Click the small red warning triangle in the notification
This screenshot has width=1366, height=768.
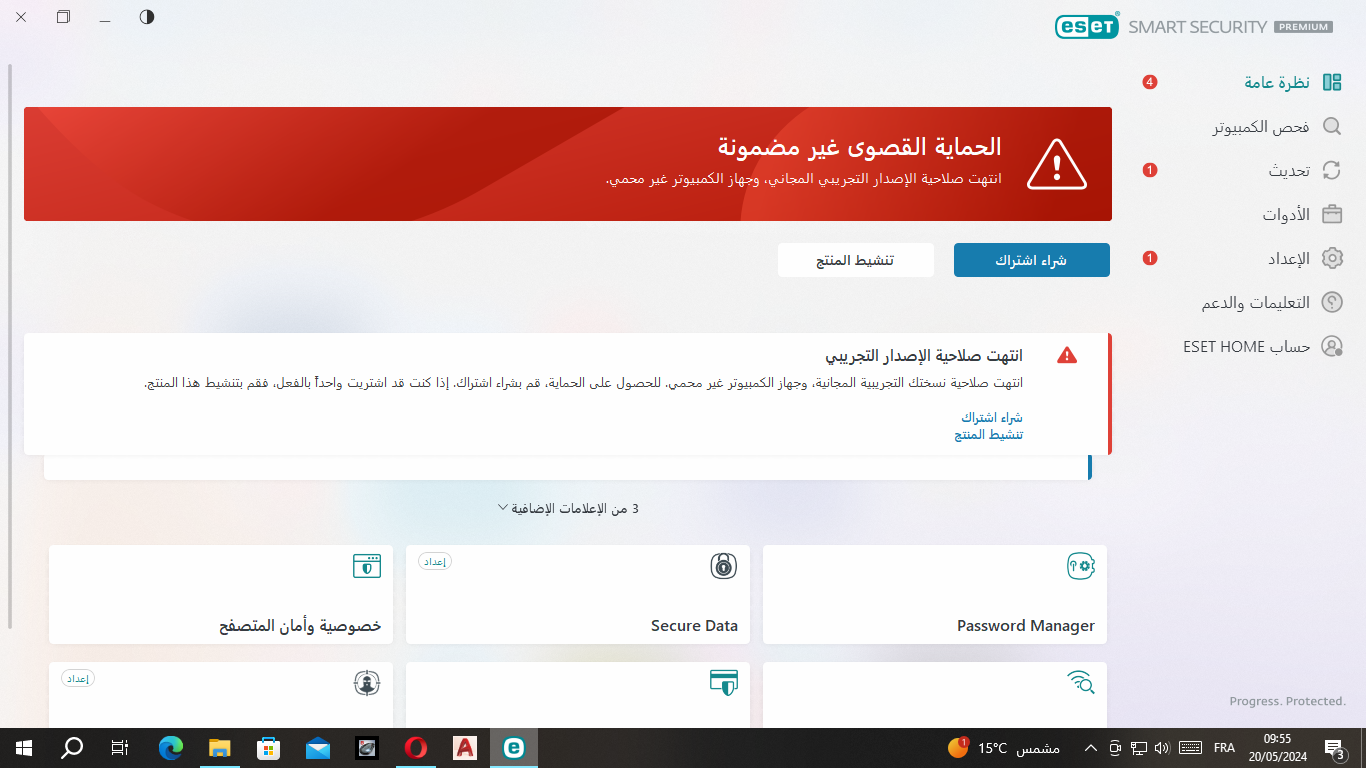coord(1067,355)
